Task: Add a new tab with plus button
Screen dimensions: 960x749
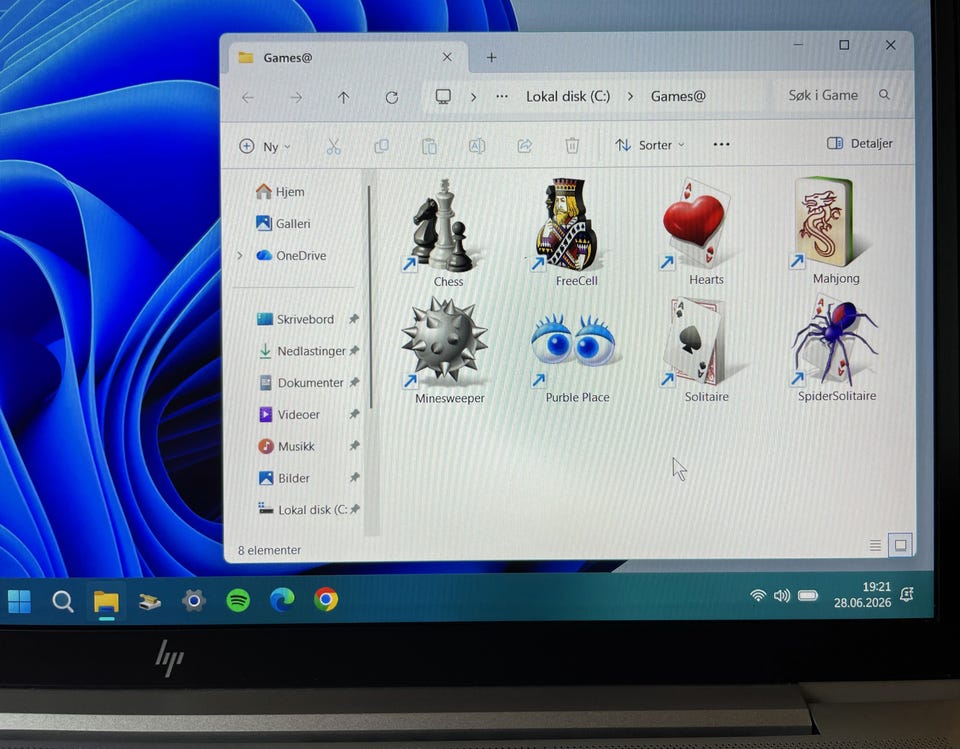Action: 491,58
